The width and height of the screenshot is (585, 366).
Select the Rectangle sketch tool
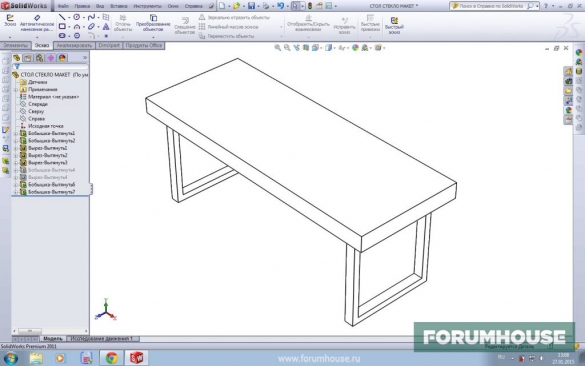pos(62,26)
